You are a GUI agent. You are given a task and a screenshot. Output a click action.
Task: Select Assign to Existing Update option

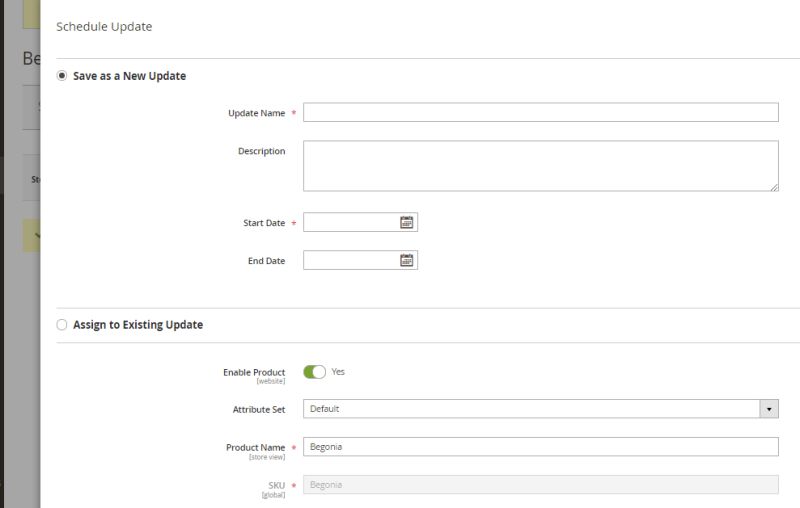[62, 325]
